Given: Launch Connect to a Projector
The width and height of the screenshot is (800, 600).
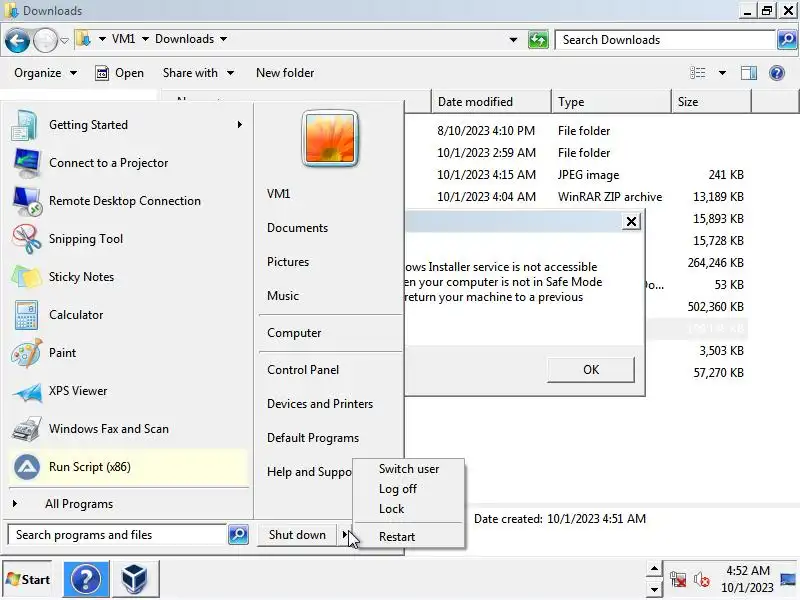Looking at the screenshot, I should coord(128,163).
